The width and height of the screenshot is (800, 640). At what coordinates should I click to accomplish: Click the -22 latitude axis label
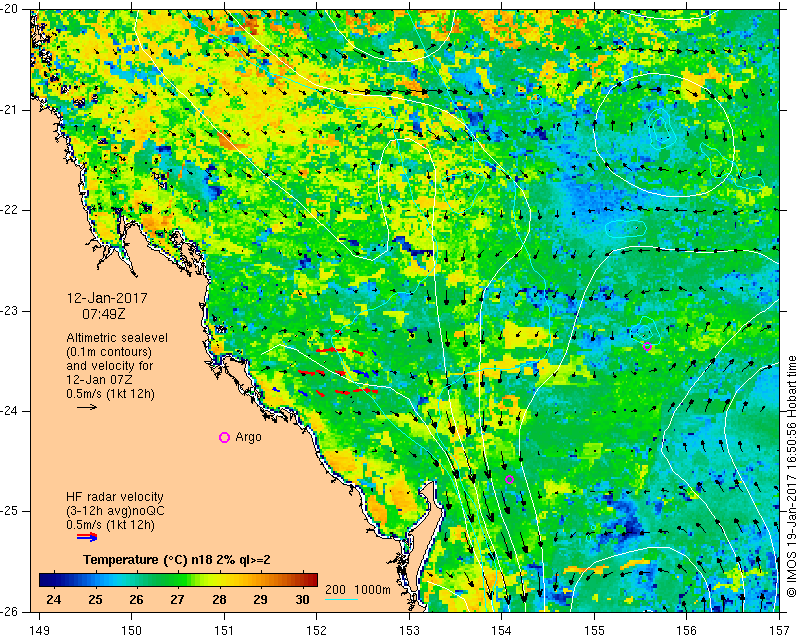11,210
